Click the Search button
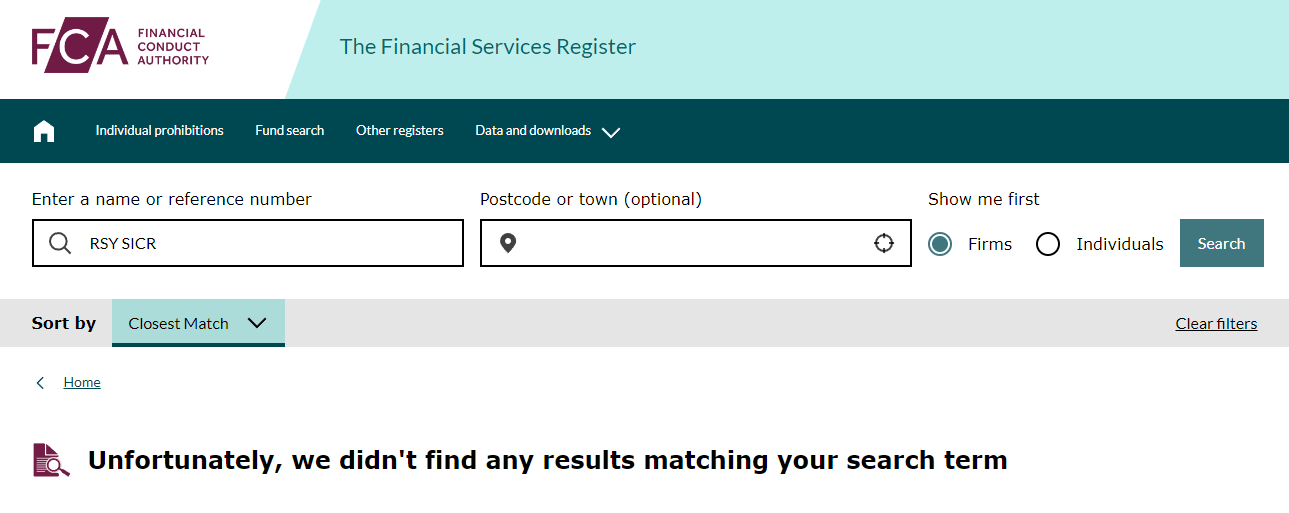The image size is (1289, 513). (x=1222, y=243)
